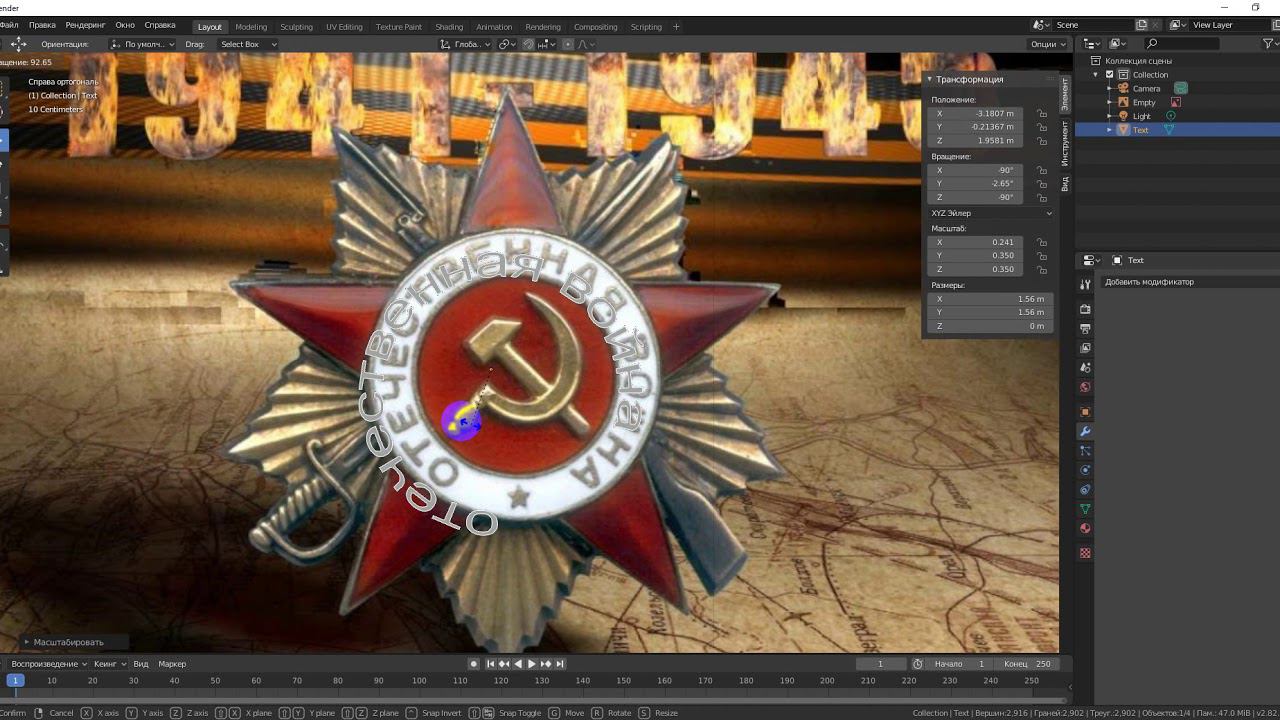
Task: Open the Drag 'Select Box' dropdown
Action: (x=248, y=44)
